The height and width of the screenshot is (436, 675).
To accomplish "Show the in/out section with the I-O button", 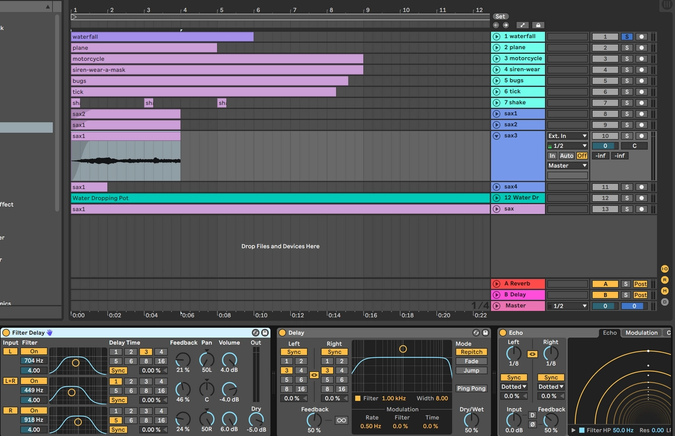I will click(x=665, y=268).
